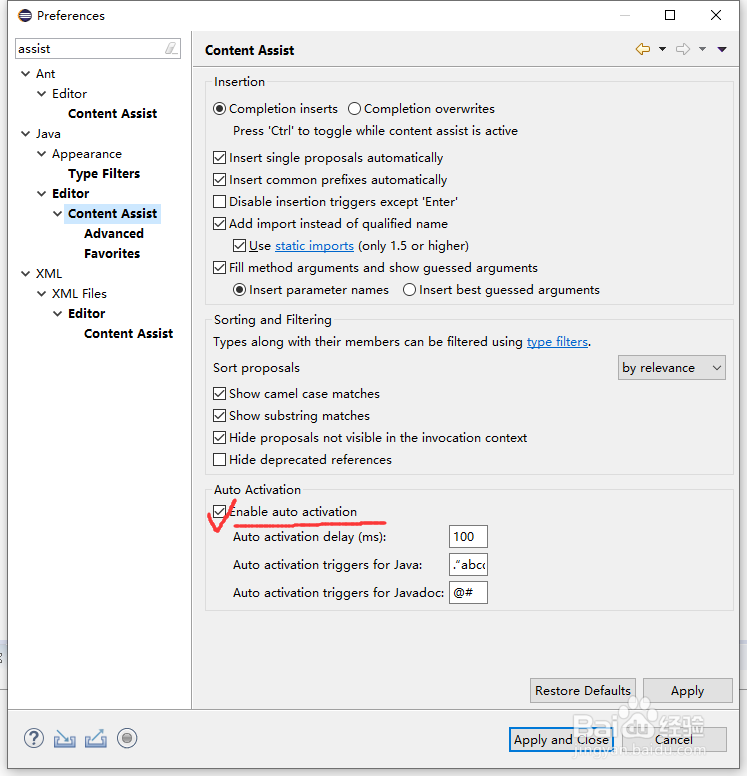747x776 pixels.
Task: Open the static imports link
Action: [314, 246]
